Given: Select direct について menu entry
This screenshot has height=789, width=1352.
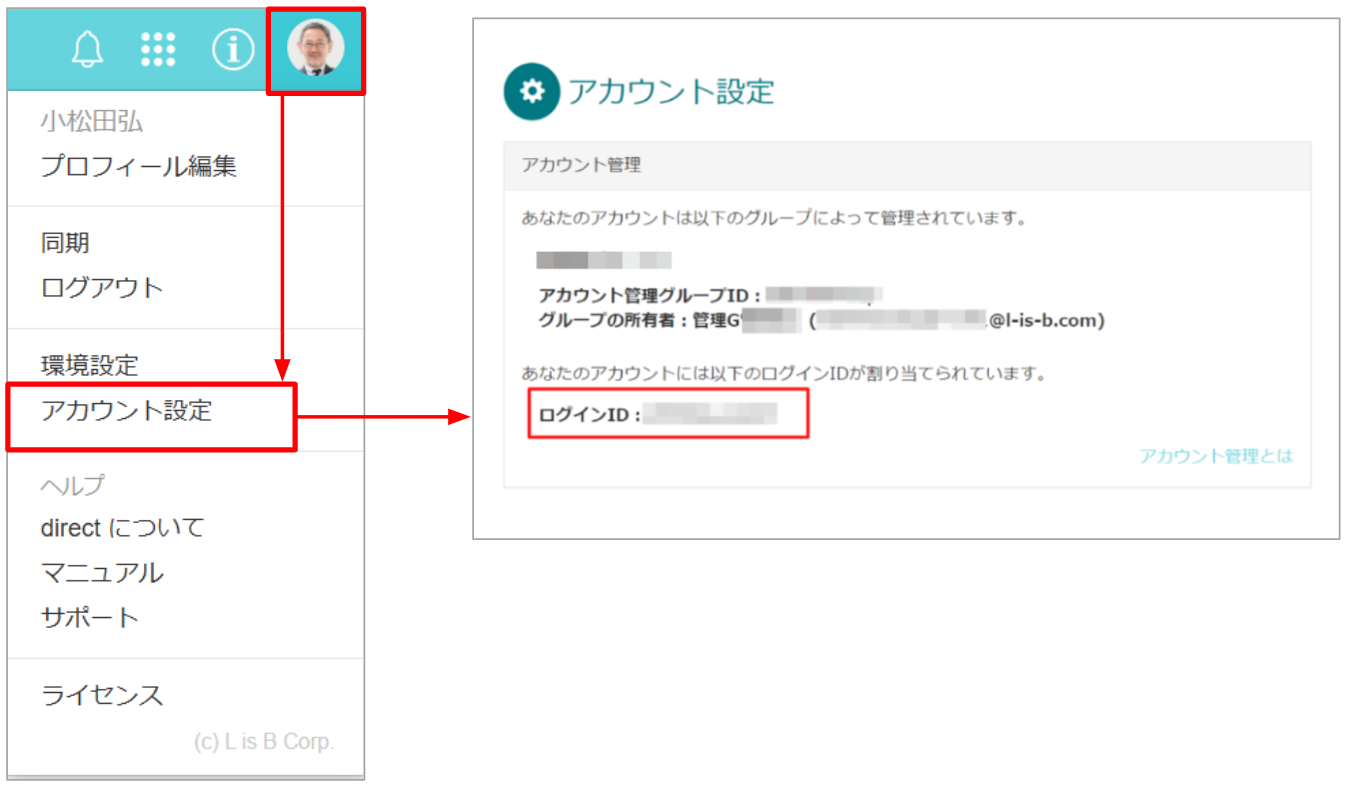Looking at the screenshot, I should coord(122,527).
